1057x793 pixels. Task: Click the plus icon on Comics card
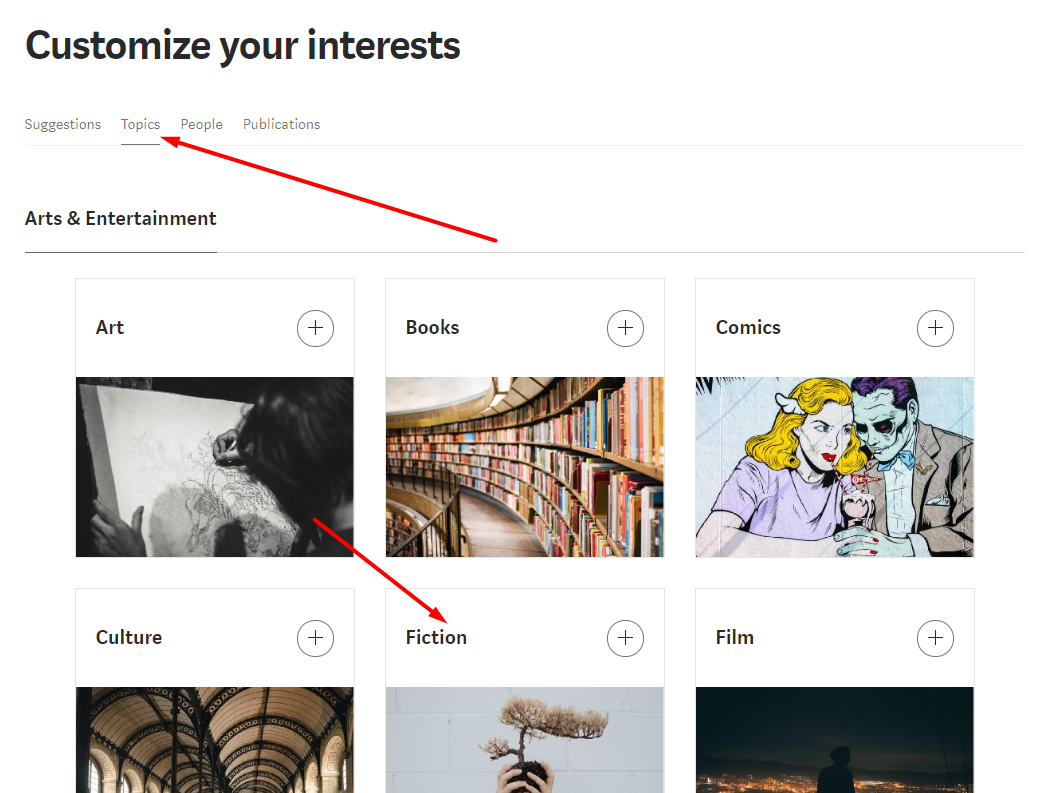coord(935,328)
